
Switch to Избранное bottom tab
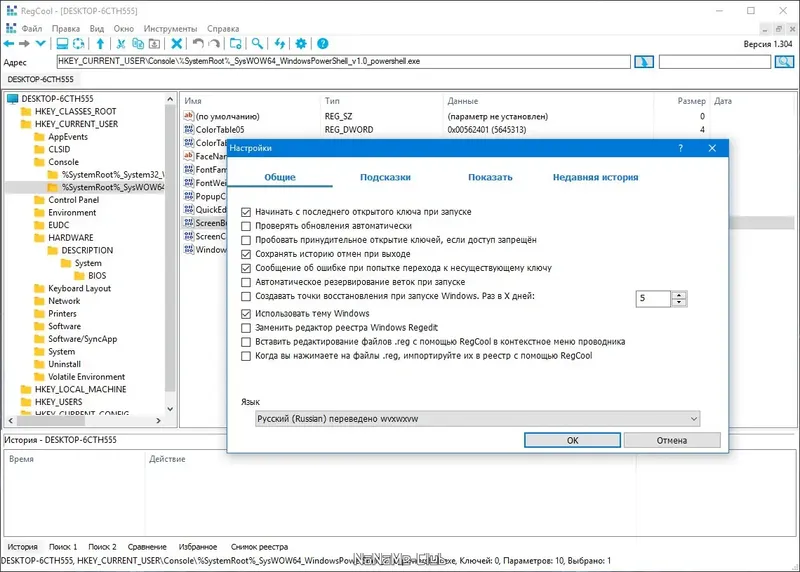point(198,546)
